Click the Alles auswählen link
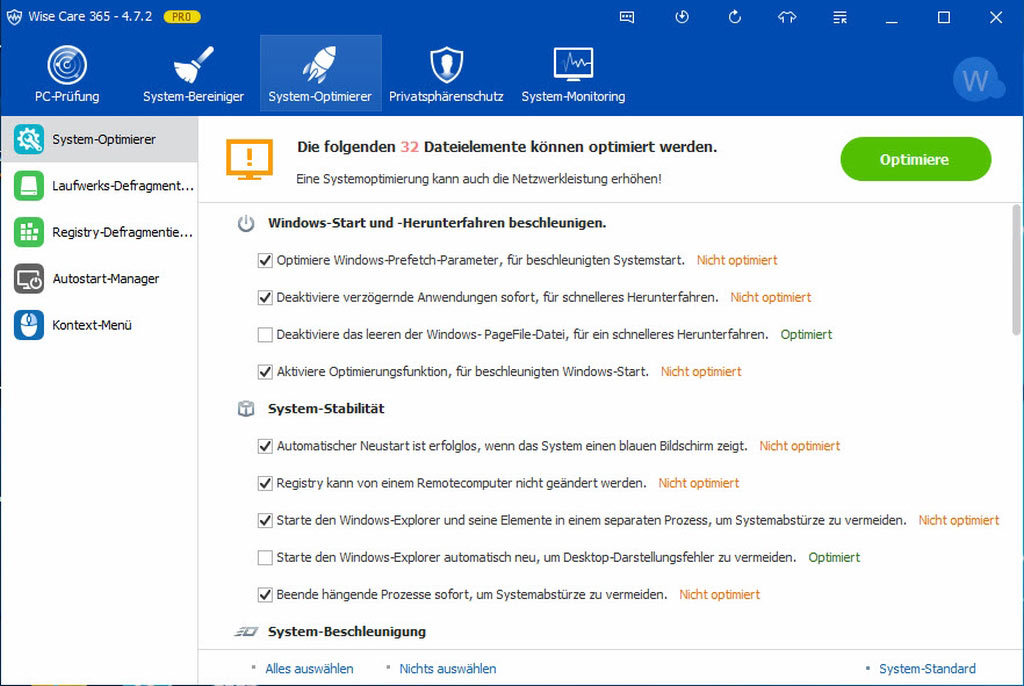Image resolution: width=1024 pixels, height=686 pixels. [x=310, y=669]
